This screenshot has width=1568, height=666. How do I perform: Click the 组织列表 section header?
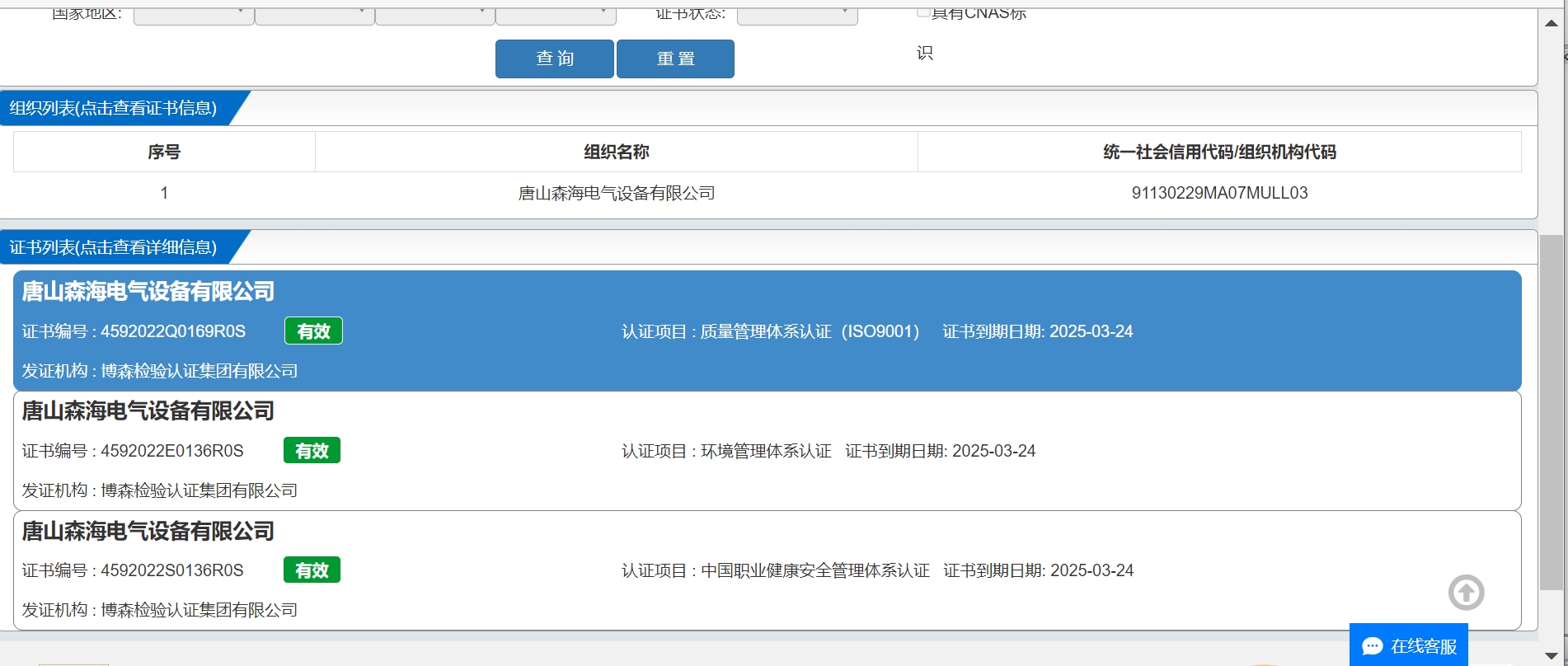point(113,108)
